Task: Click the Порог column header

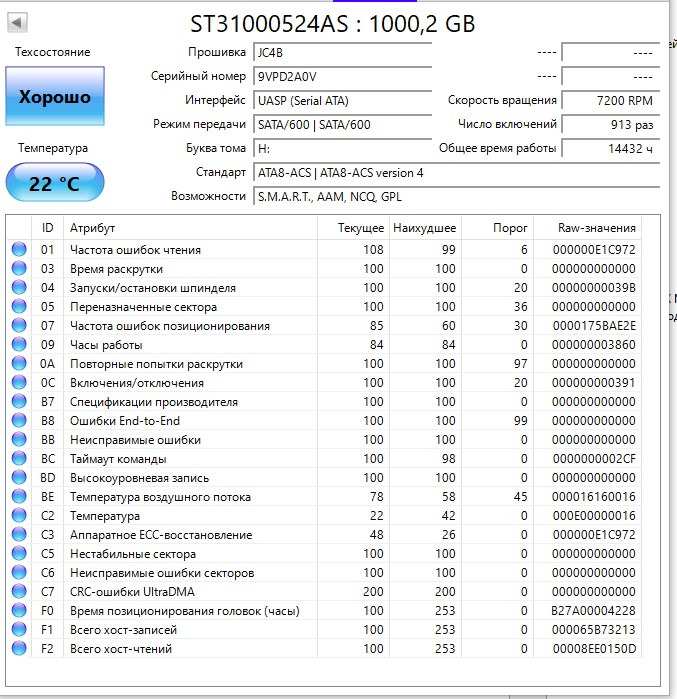Action: coord(510,228)
